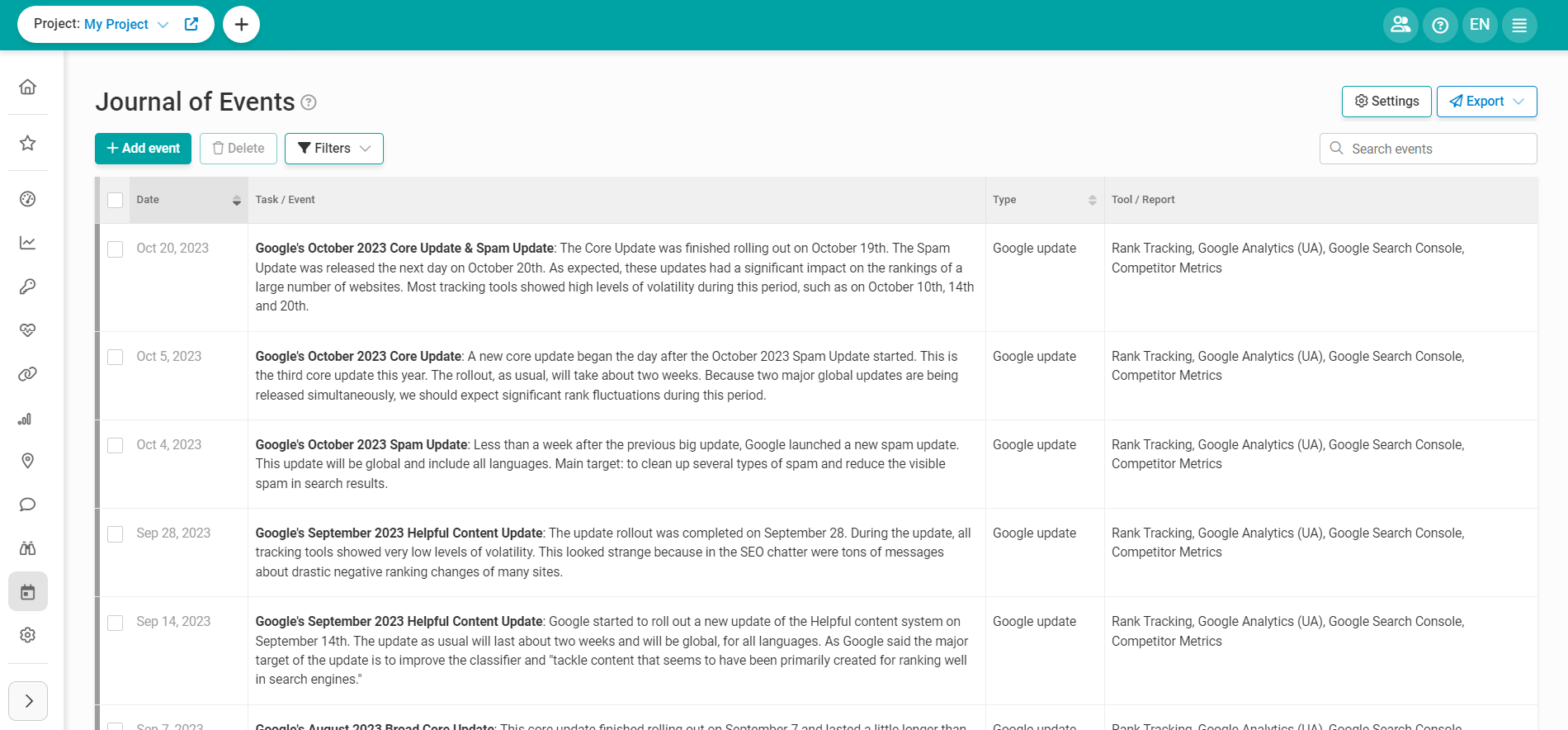Open the bar-chart rank icon in sidebar

point(25,419)
